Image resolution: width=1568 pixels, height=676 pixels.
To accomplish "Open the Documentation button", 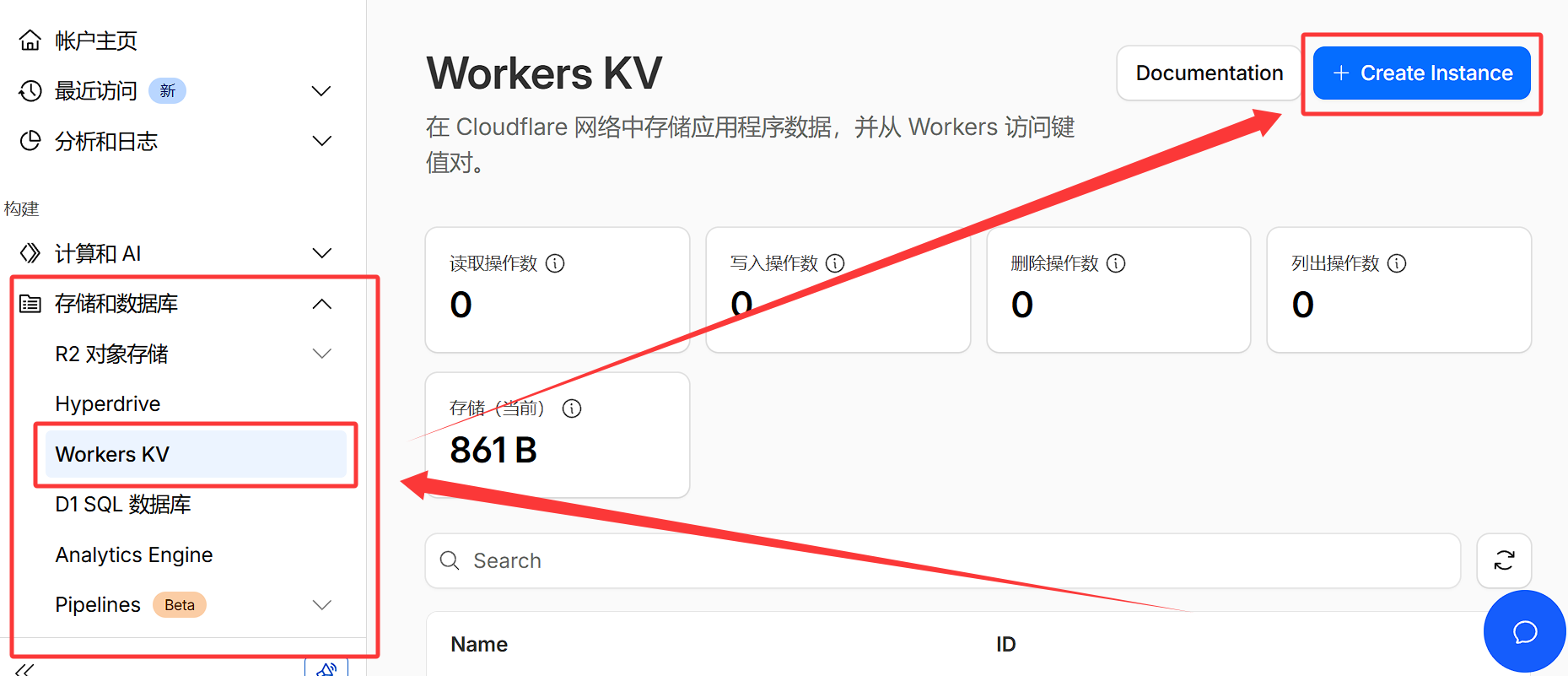I will coord(1209,73).
